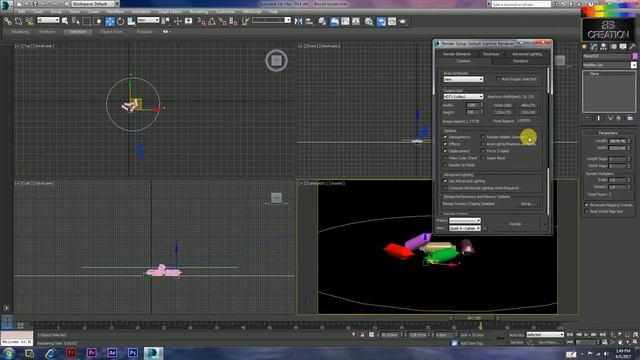Toggle the Percent Snap icon
The width and height of the screenshot is (640, 360).
pyautogui.click(x=222, y=21)
